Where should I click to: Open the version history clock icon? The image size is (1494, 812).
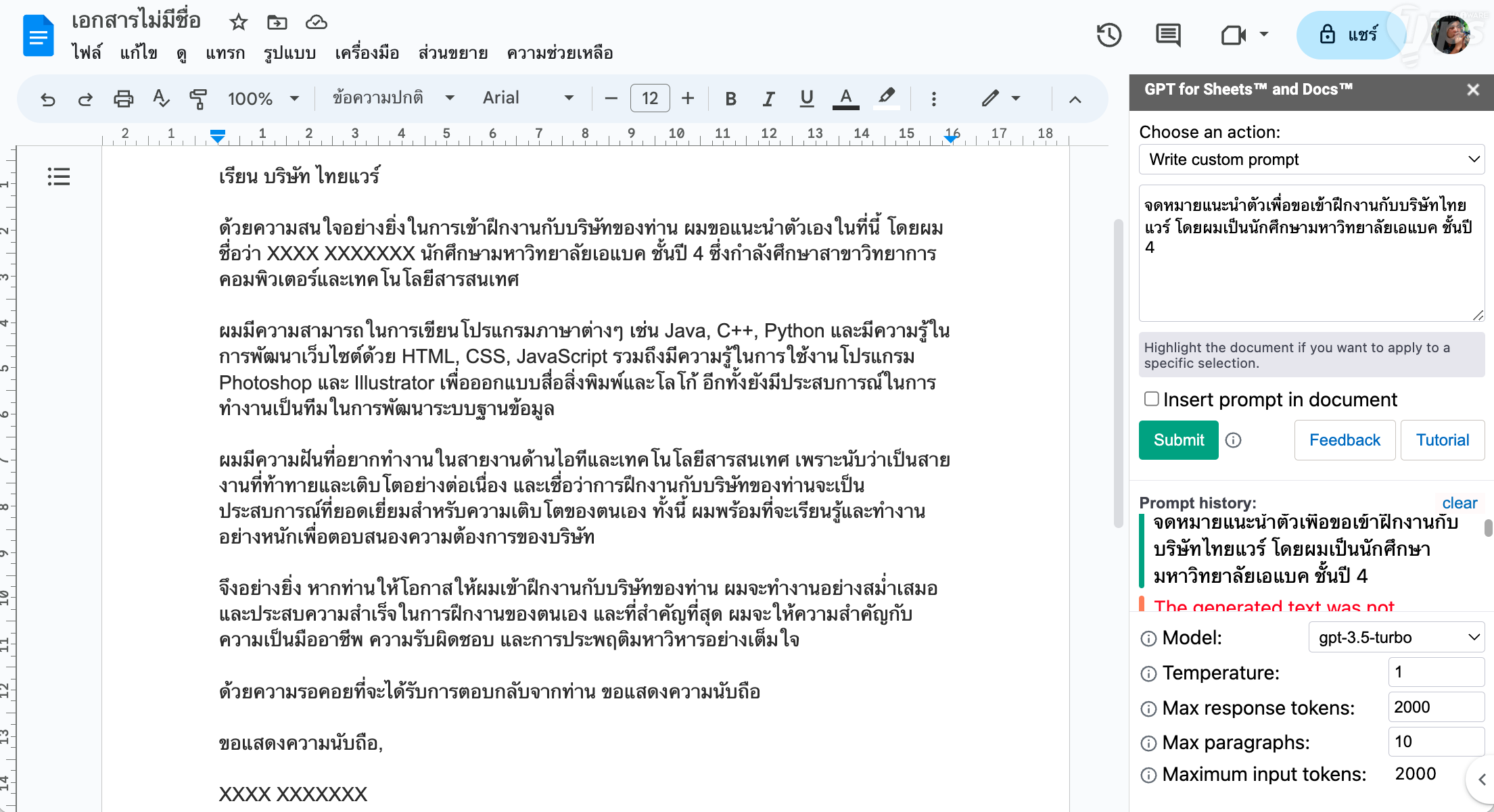1108,35
